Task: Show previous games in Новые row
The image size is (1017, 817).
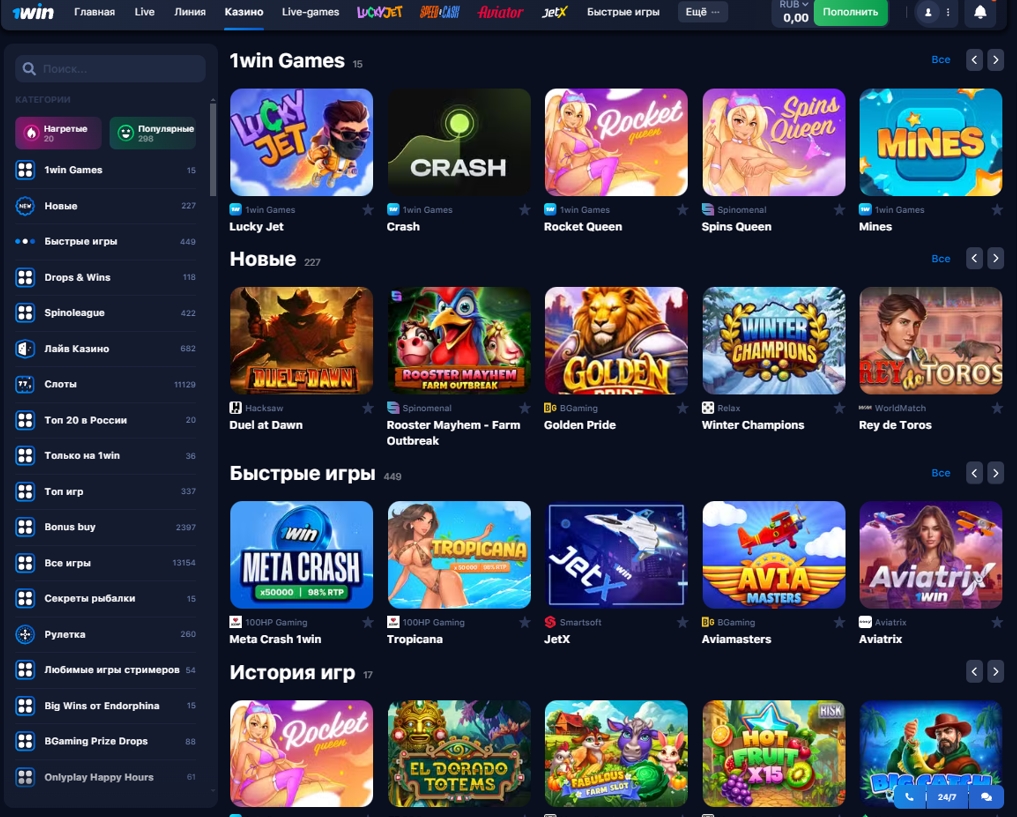Action: click(974, 258)
